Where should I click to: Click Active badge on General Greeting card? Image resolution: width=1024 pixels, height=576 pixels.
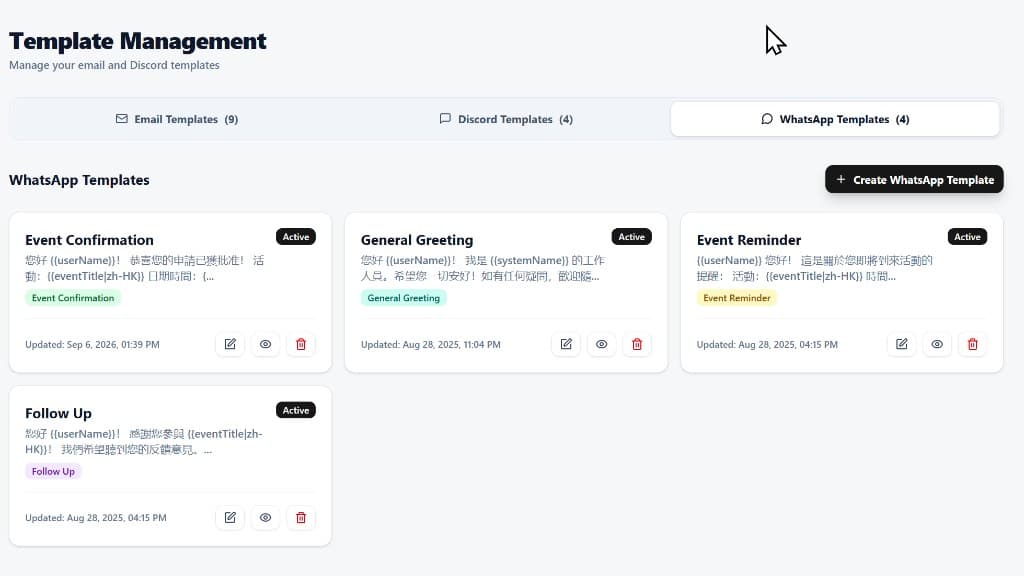tap(632, 236)
